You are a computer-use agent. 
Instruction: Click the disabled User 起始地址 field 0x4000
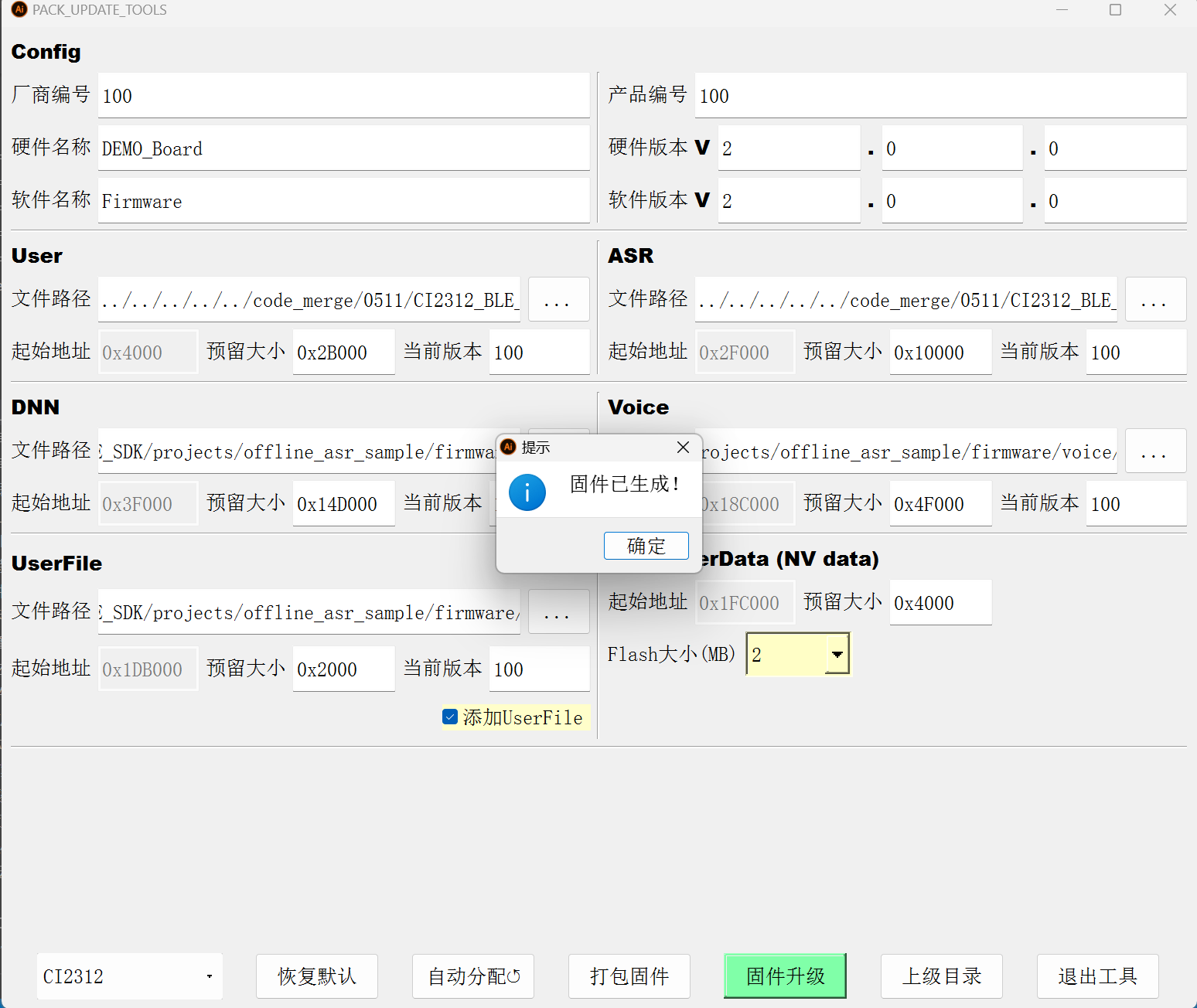(x=148, y=352)
